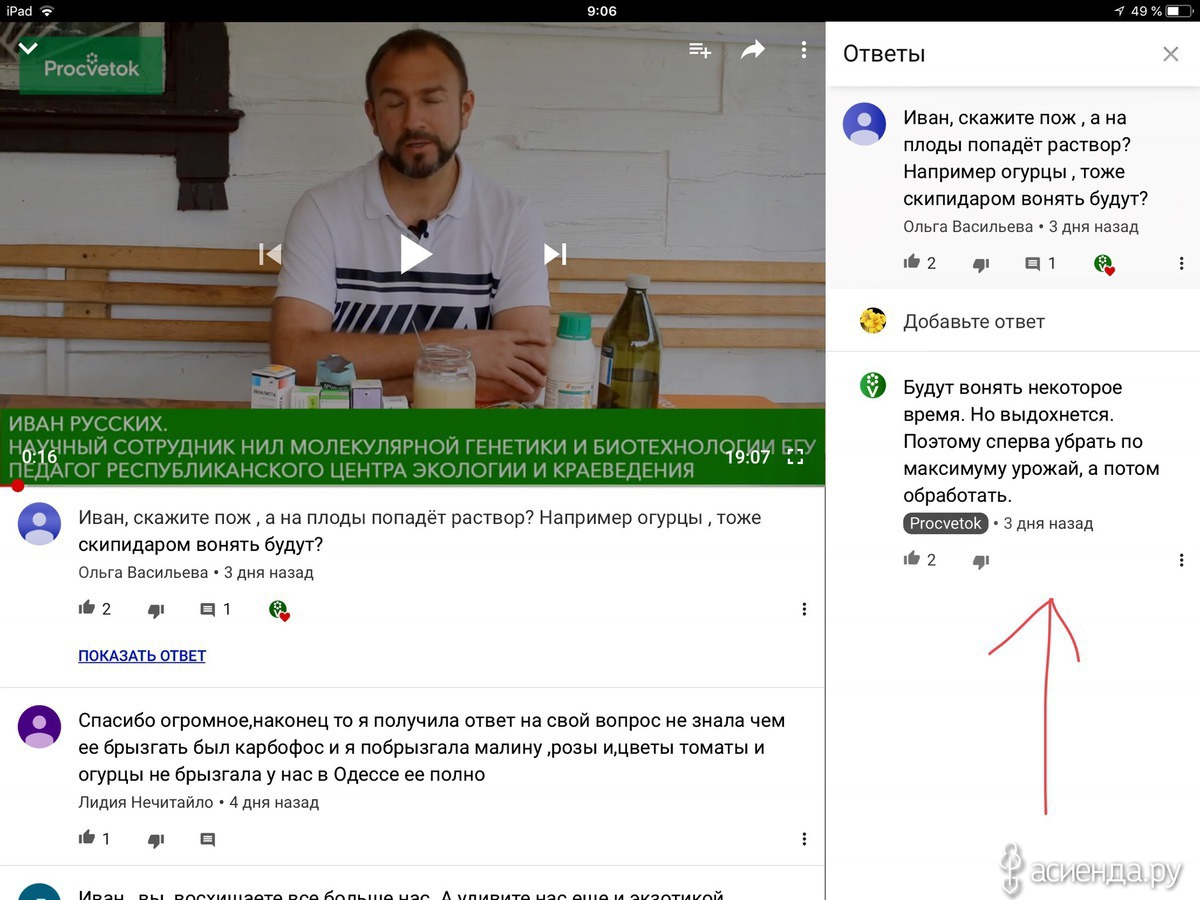1200x900 pixels.
Task: Tap the location services arrow icon
Action: click(x=1118, y=11)
